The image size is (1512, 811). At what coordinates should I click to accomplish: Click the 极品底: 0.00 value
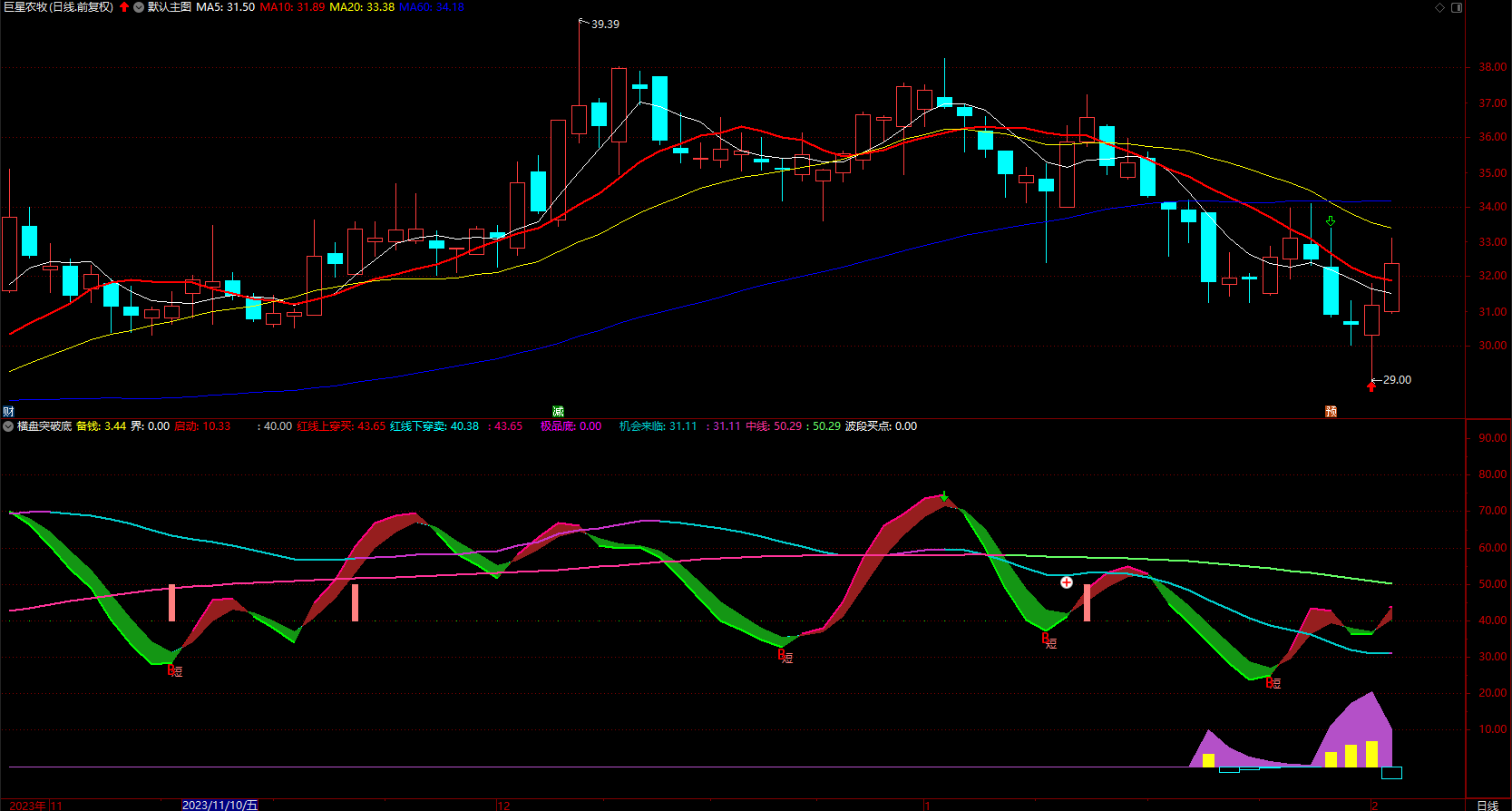[571, 426]
